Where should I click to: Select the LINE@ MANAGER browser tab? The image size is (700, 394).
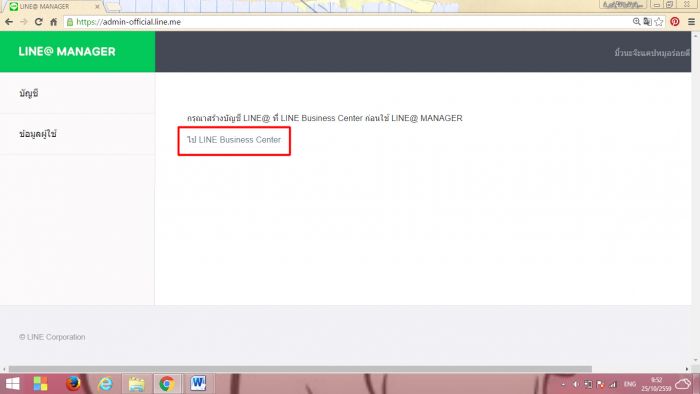(x=53, y=7)
